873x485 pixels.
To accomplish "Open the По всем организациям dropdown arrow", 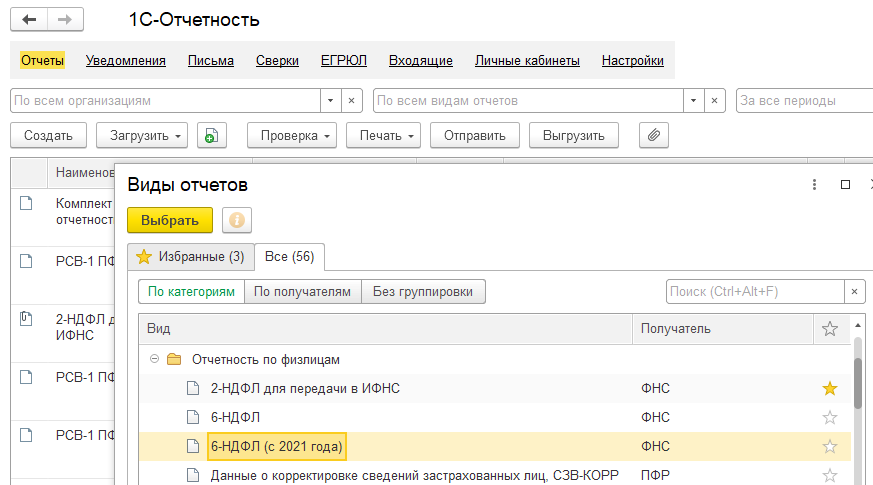I will tap(330, 101).
